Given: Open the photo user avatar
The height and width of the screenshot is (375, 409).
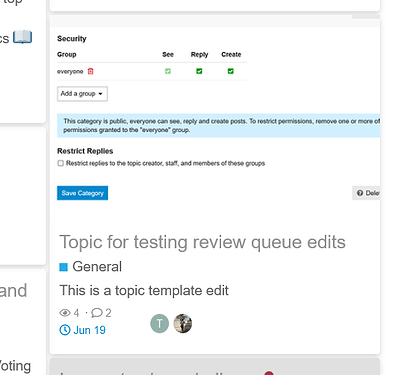Looking at the screenshot, I should 183,323.
